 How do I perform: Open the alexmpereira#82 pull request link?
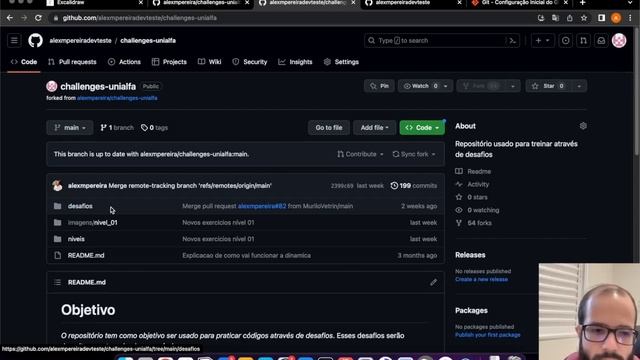pyautogui.click(x=262, y=206)
